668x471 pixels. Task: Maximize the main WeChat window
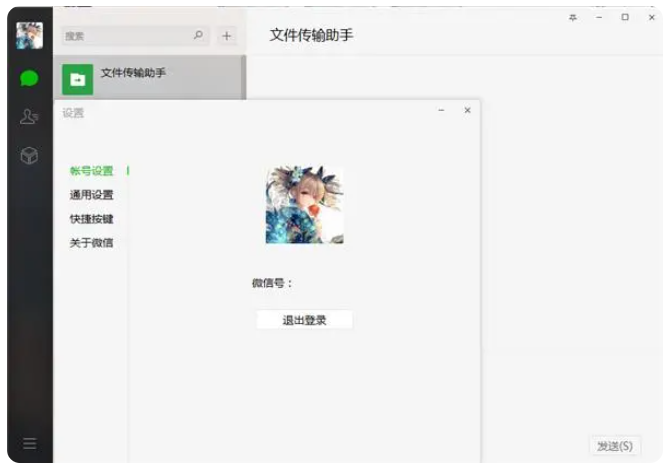(625, 17)
